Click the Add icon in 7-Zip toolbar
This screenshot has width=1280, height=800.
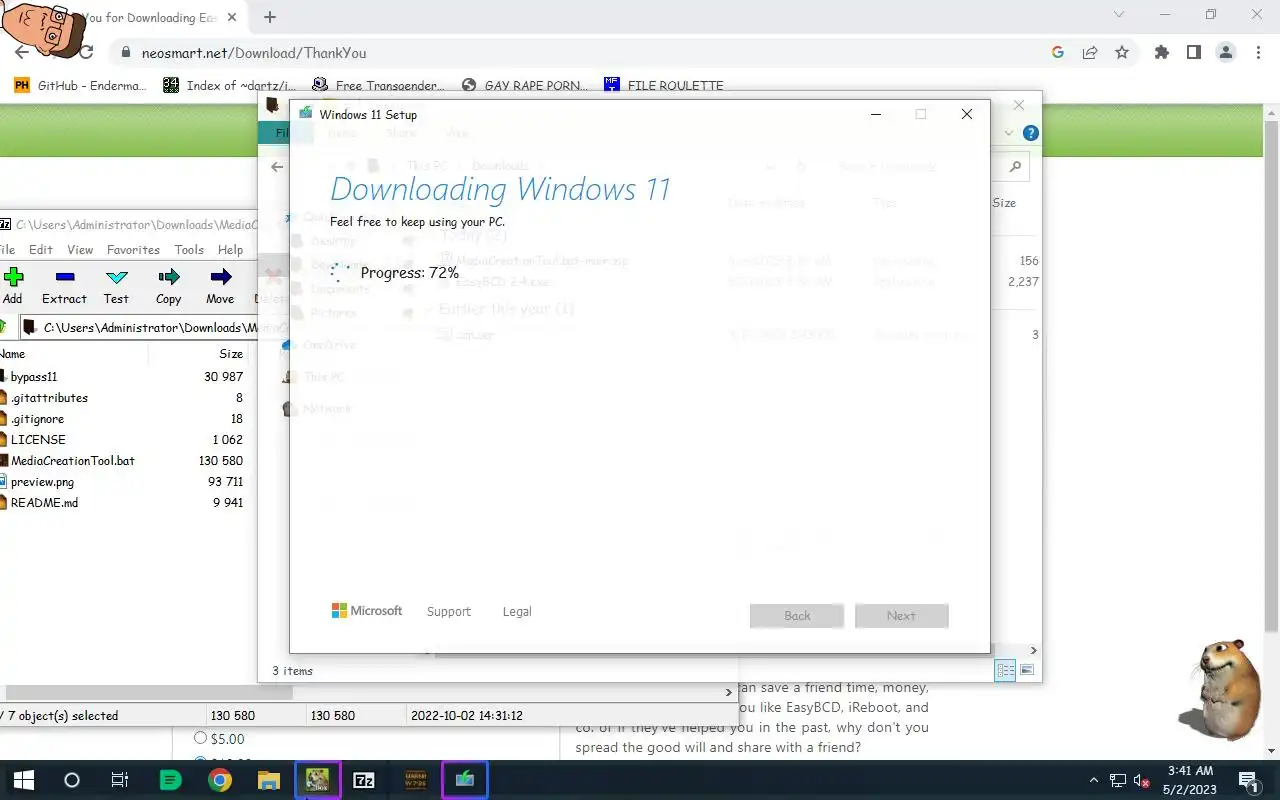coord(12,285)
